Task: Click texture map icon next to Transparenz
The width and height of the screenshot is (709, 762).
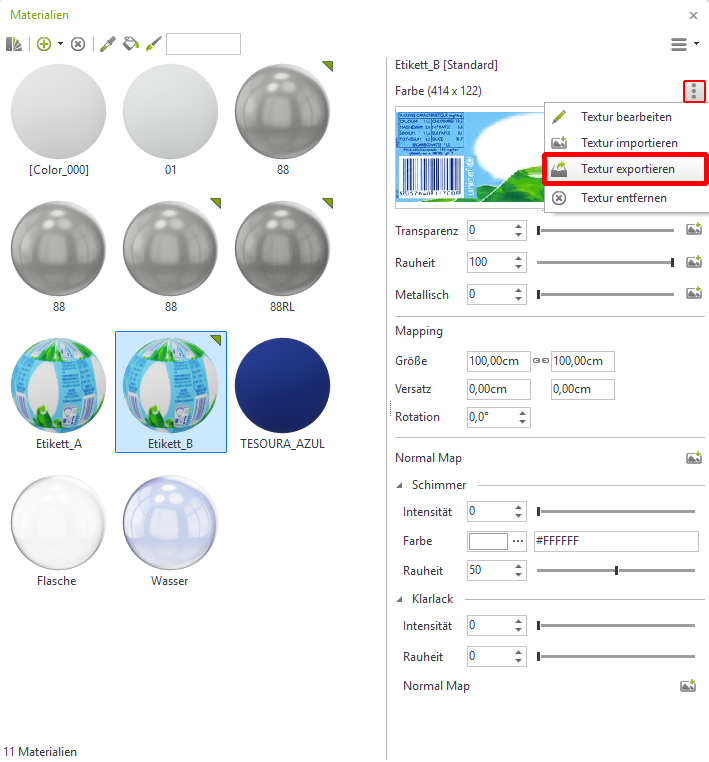Action: point(693,231)
